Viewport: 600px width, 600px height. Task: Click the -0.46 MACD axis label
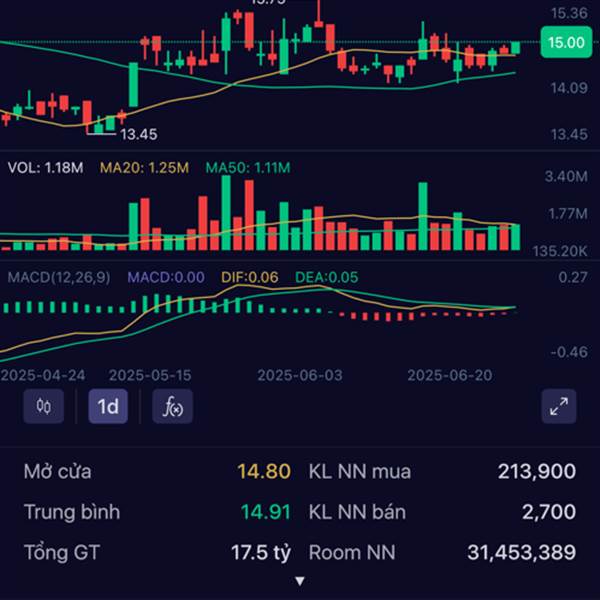pyautogui.click(x=569, y=352)
